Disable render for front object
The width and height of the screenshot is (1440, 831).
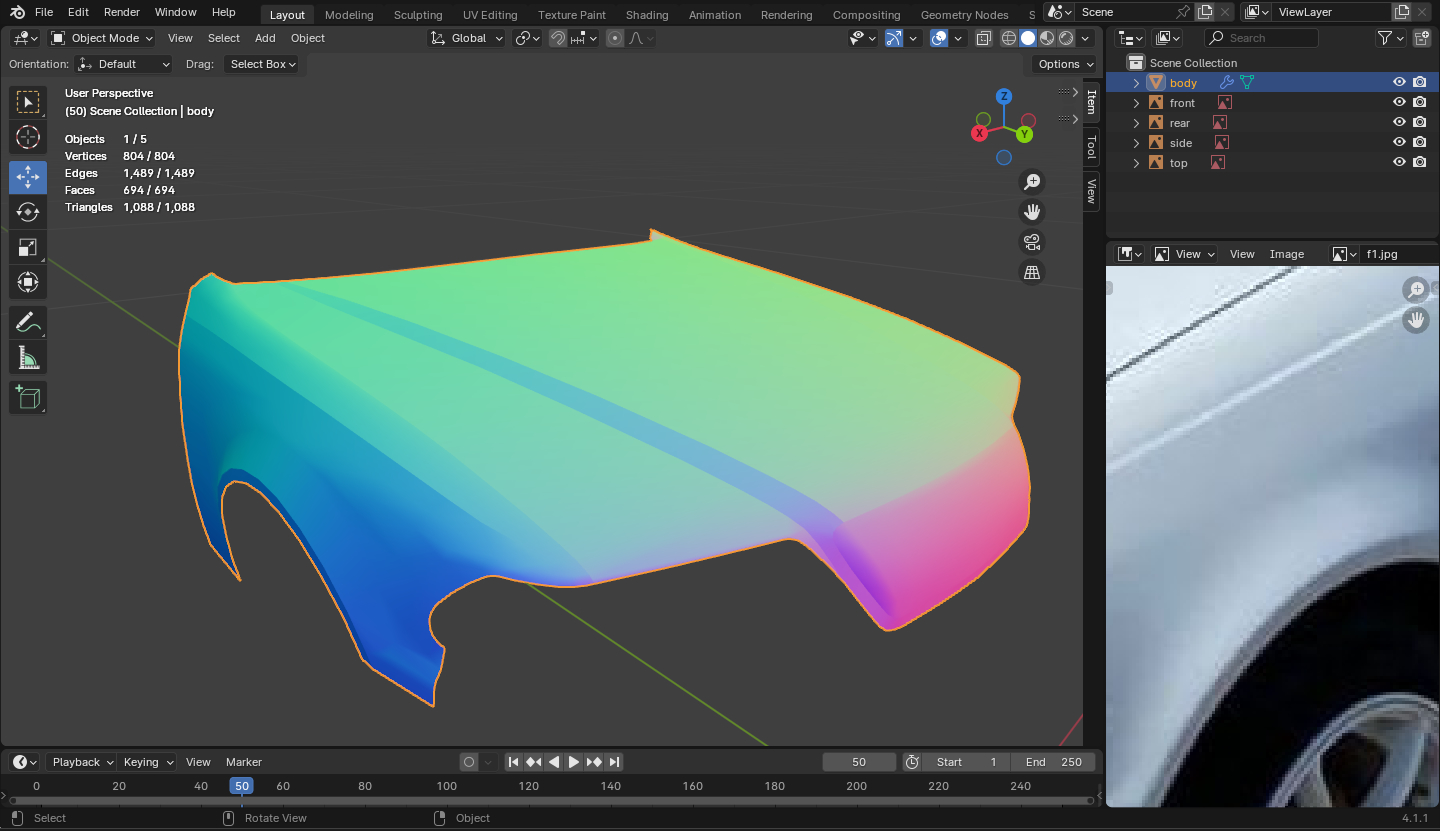[1420, 103]
